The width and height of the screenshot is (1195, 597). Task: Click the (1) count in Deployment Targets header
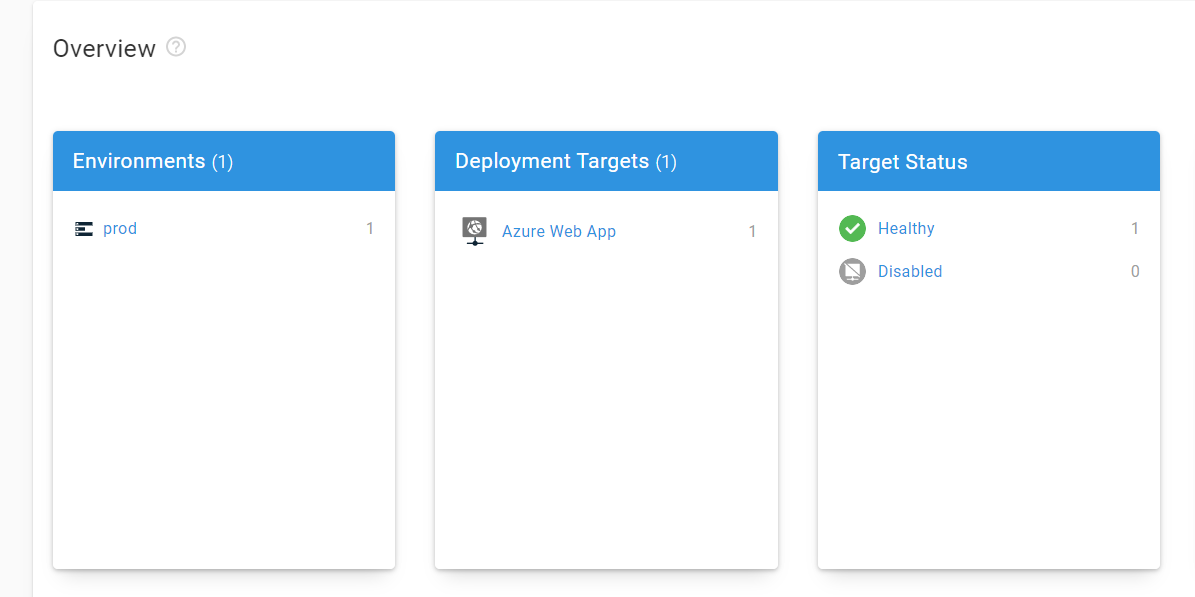coord(666,162)
